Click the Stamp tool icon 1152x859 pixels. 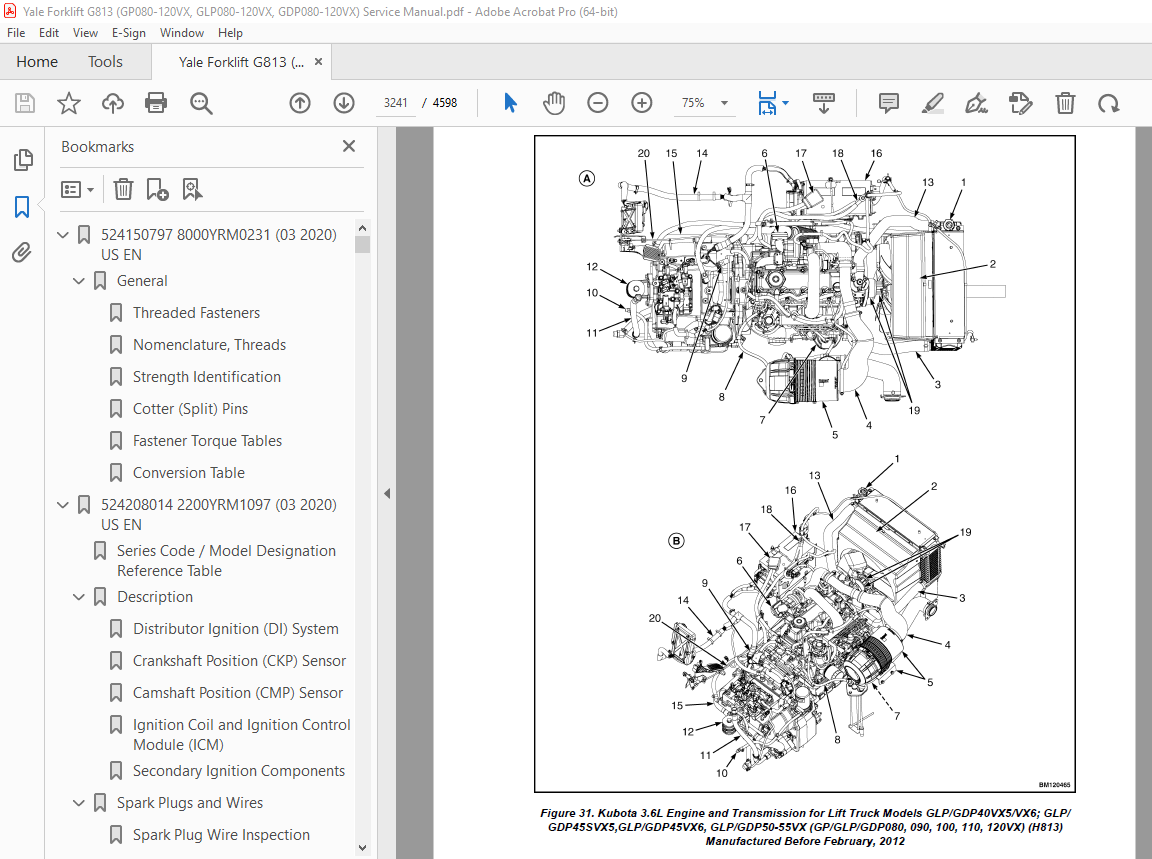[1020, 103]
